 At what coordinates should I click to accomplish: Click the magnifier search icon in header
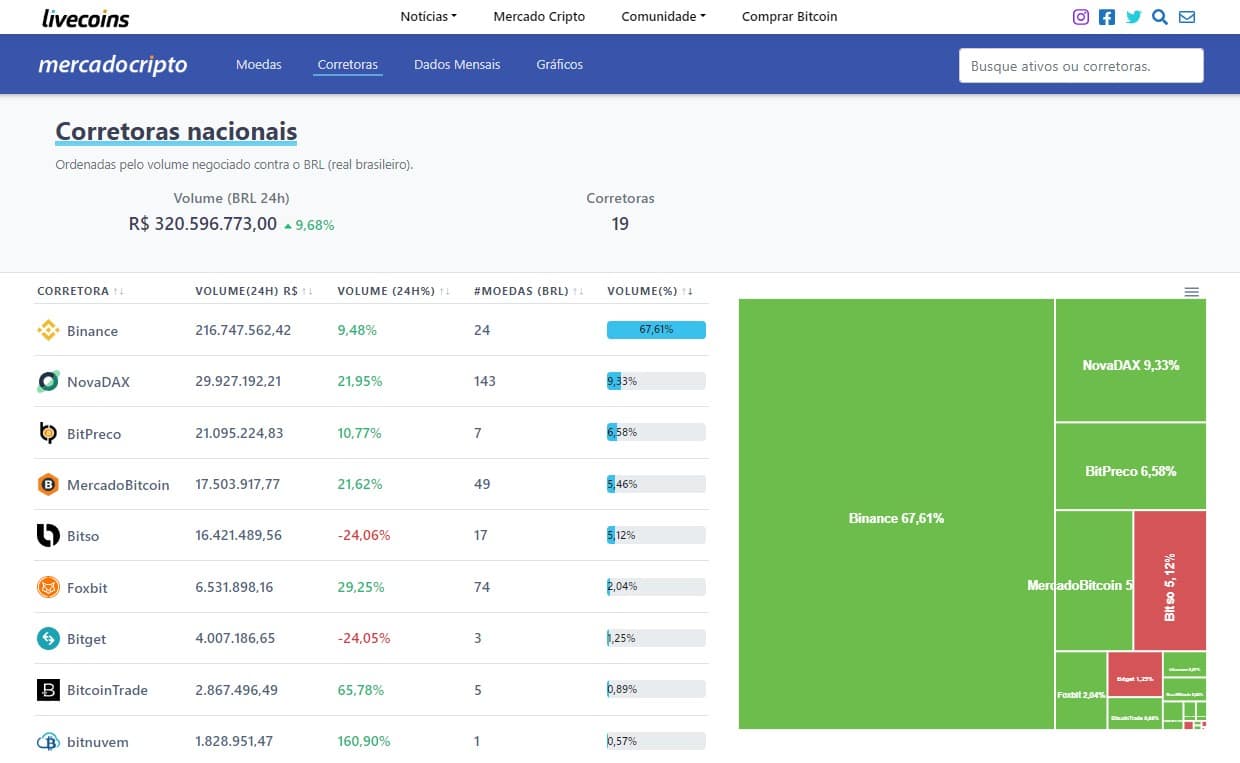tap(1160, 16)
